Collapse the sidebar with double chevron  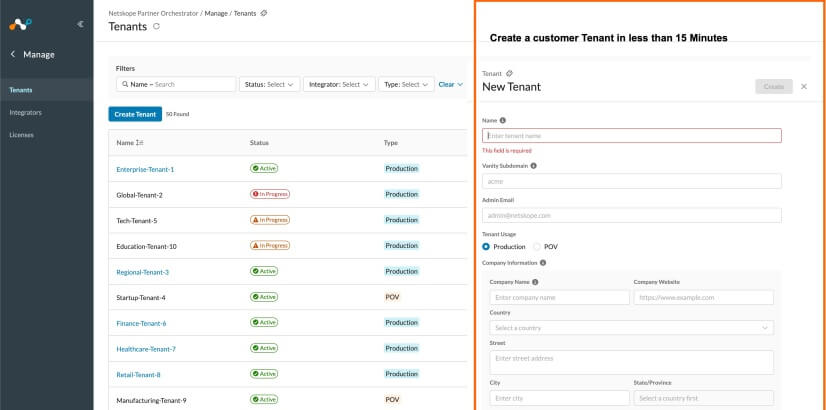(x=80, y=24)
